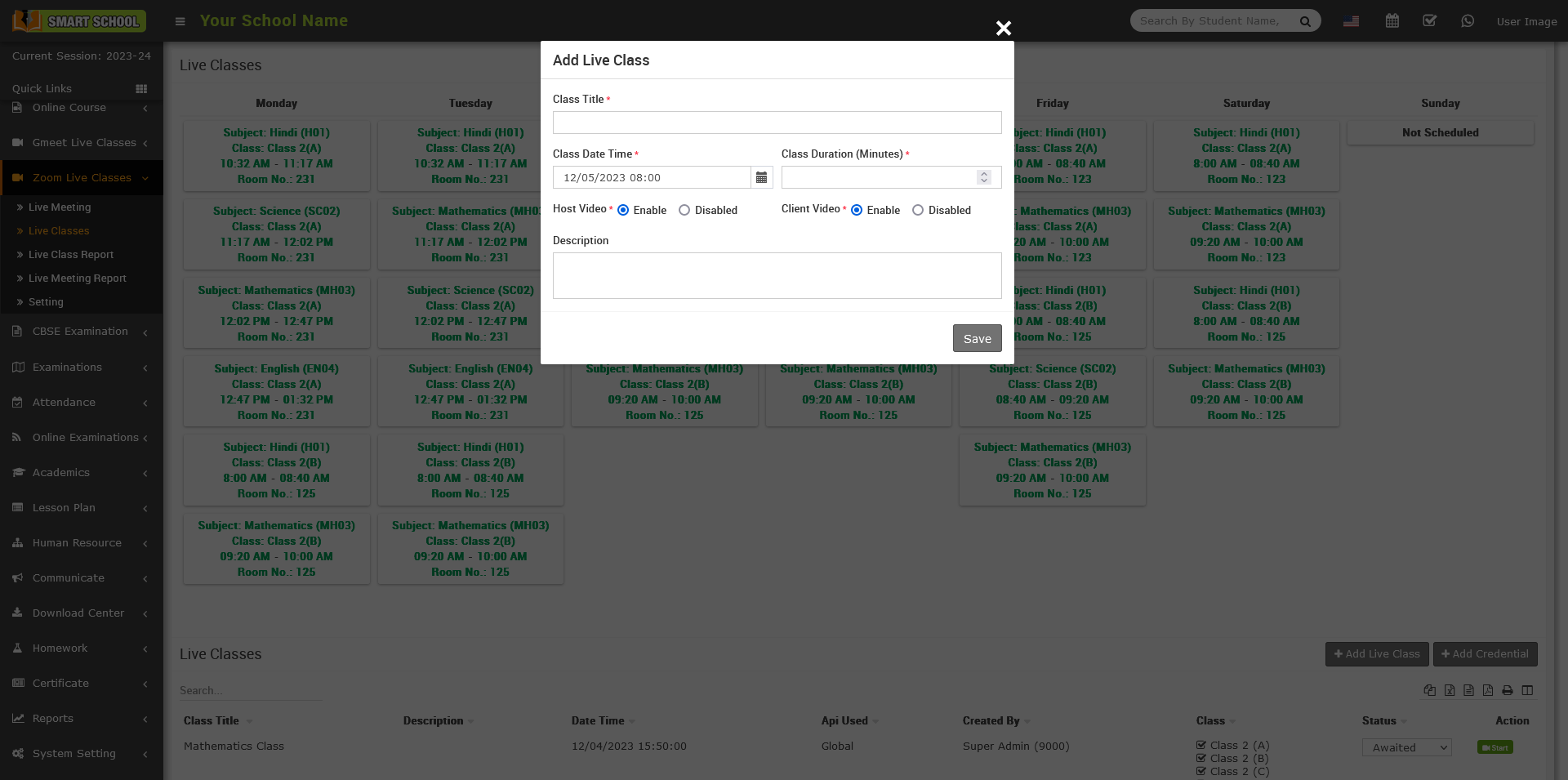Image resolution: width=1568 pixels, height=780 pixels.
Task: Toggle the hamburger sidebar menu icon
Action: pos(180,21)
